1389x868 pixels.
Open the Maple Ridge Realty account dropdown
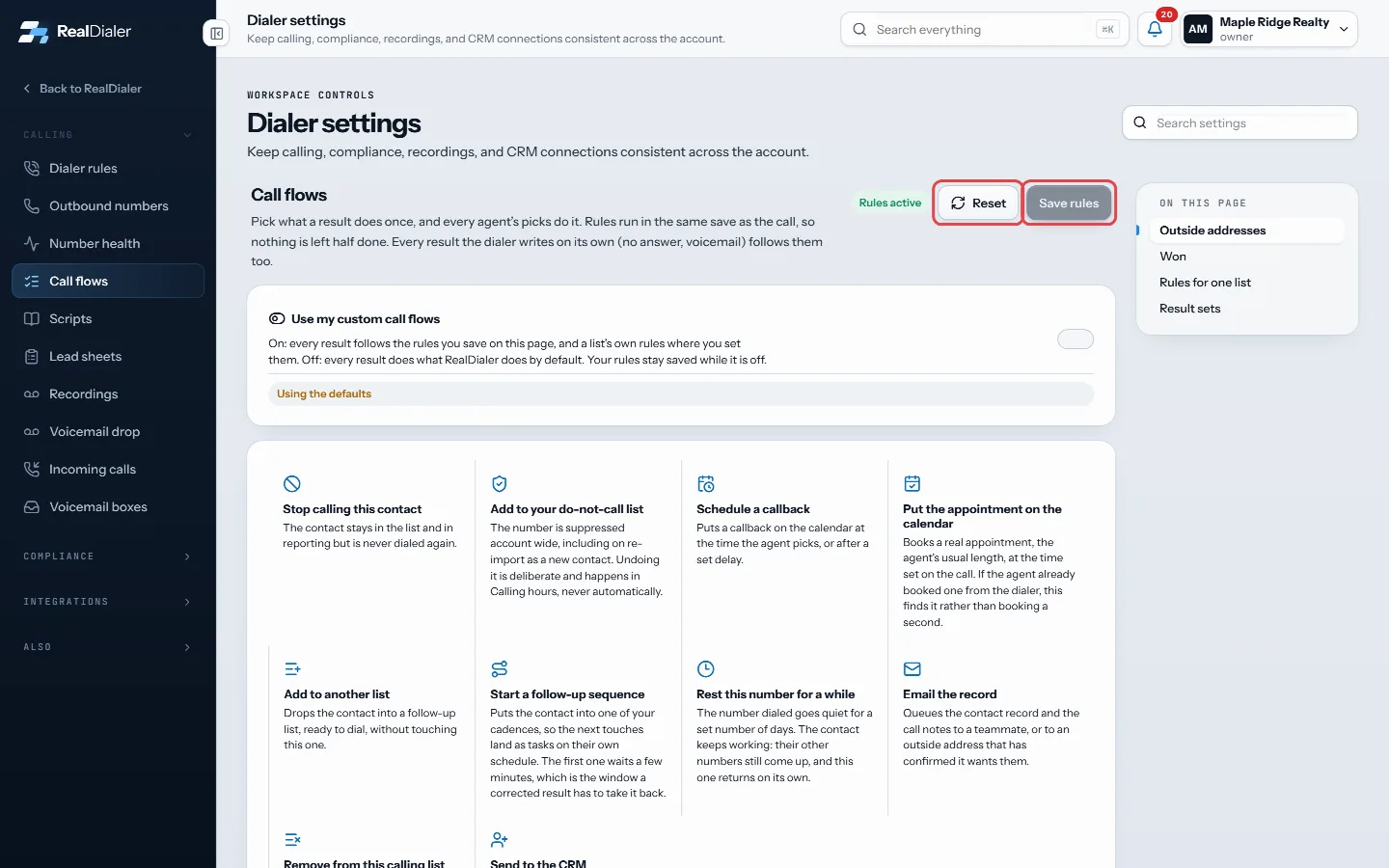[1269, 29]
